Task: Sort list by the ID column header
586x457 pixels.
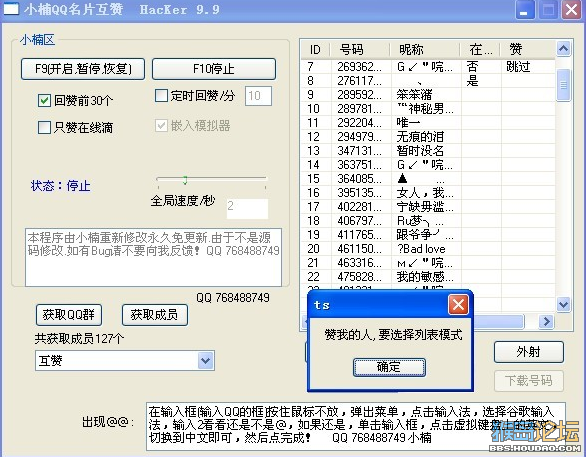Action: coord(315,49)
